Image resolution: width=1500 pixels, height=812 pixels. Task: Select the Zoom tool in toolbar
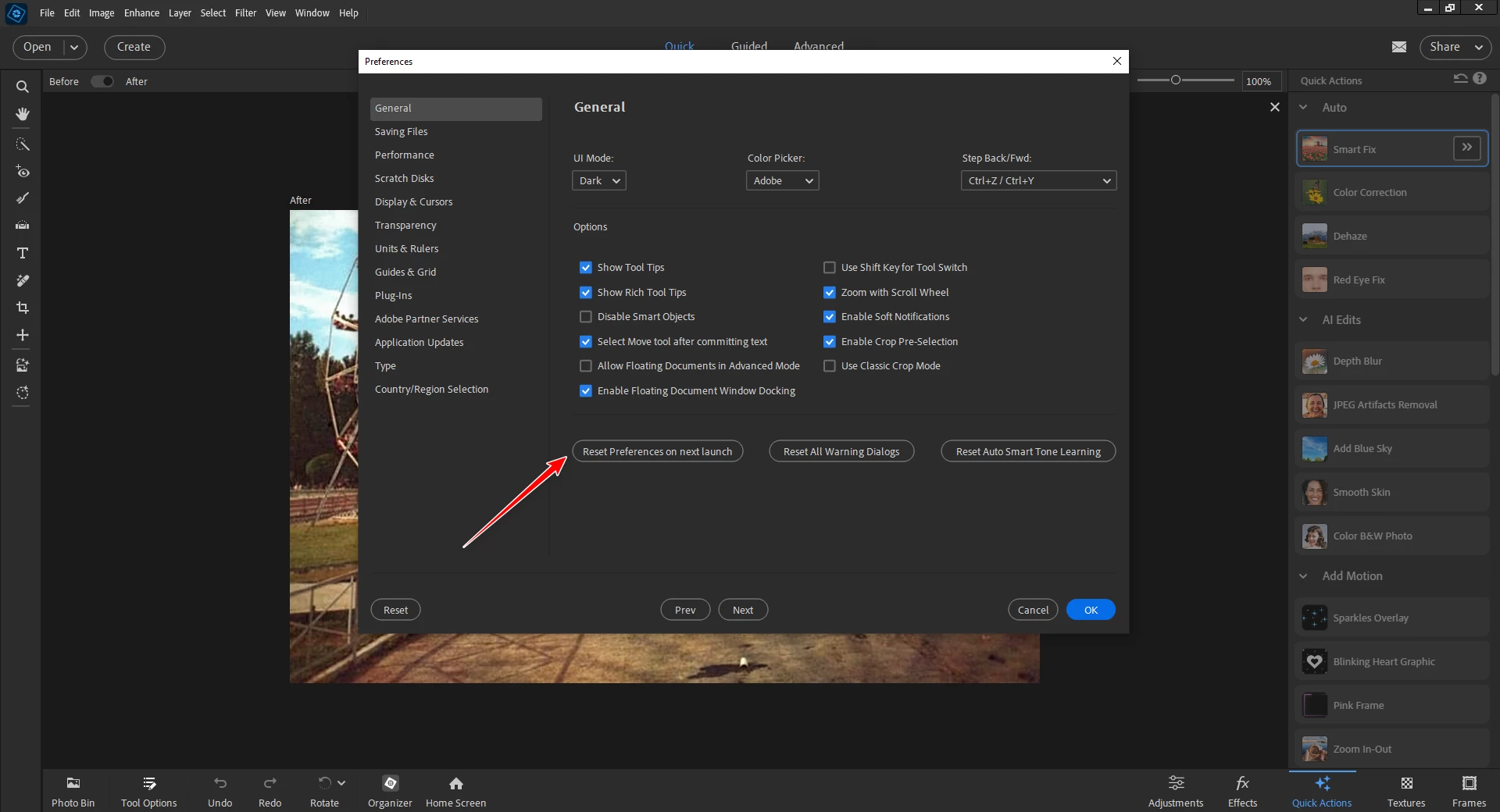coord(22,87)
